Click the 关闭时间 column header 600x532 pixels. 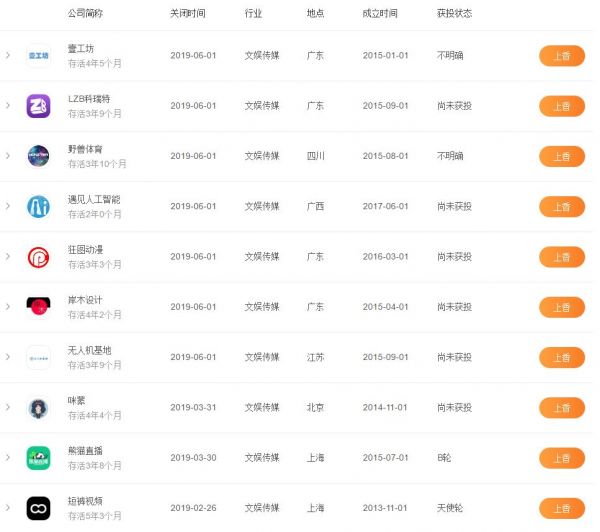coord(188,13)
